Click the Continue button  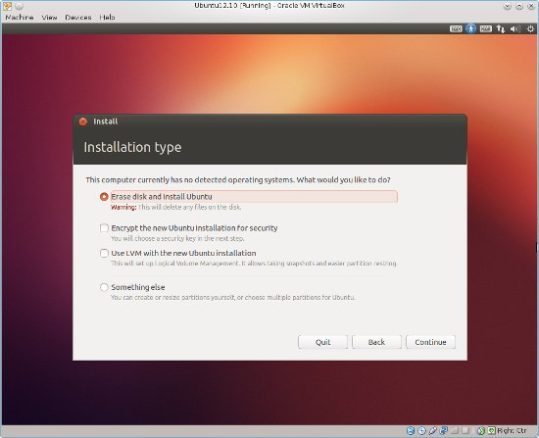431,342
